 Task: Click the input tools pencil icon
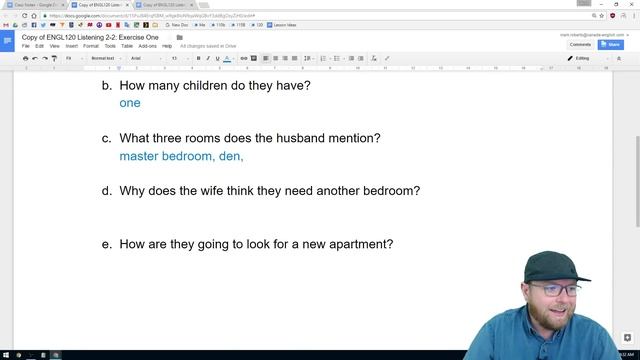(387, 58)
